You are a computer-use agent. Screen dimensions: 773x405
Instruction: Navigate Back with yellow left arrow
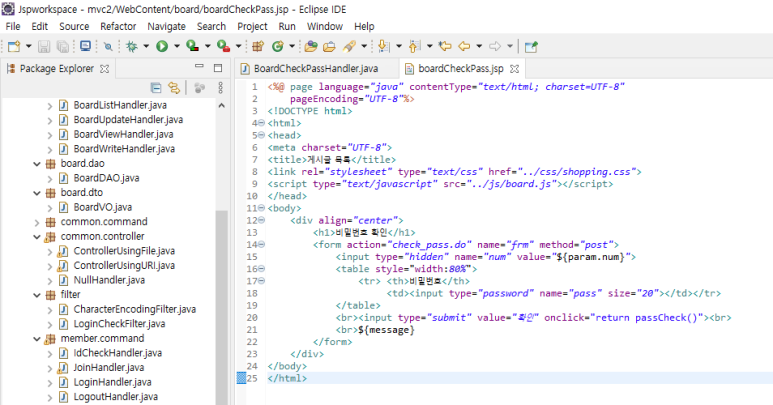[x=464, y=46]
